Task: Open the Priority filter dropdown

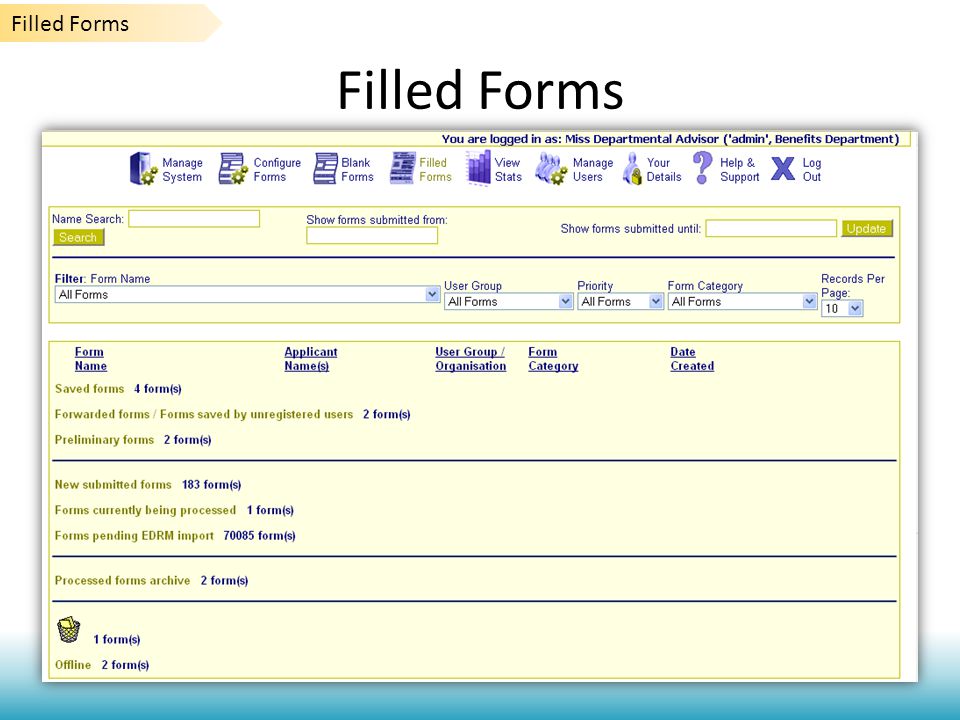Action: 620,301
